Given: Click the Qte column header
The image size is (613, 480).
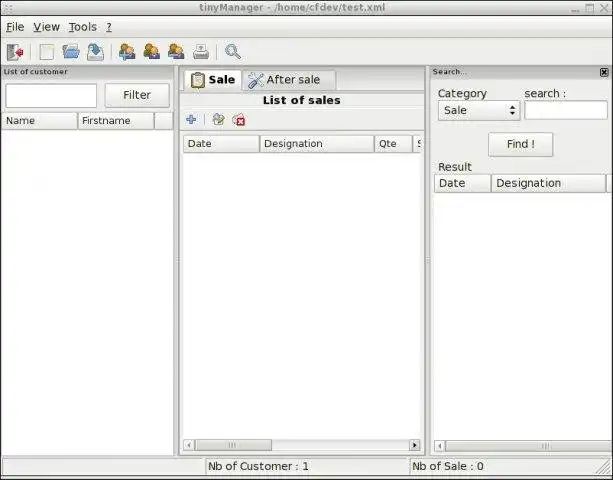Looking at the screenshot, I should tap(393, 144).
